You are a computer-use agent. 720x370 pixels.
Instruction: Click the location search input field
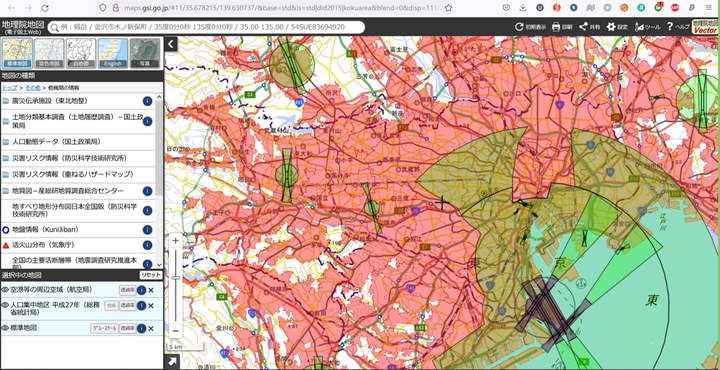point(207,27)
